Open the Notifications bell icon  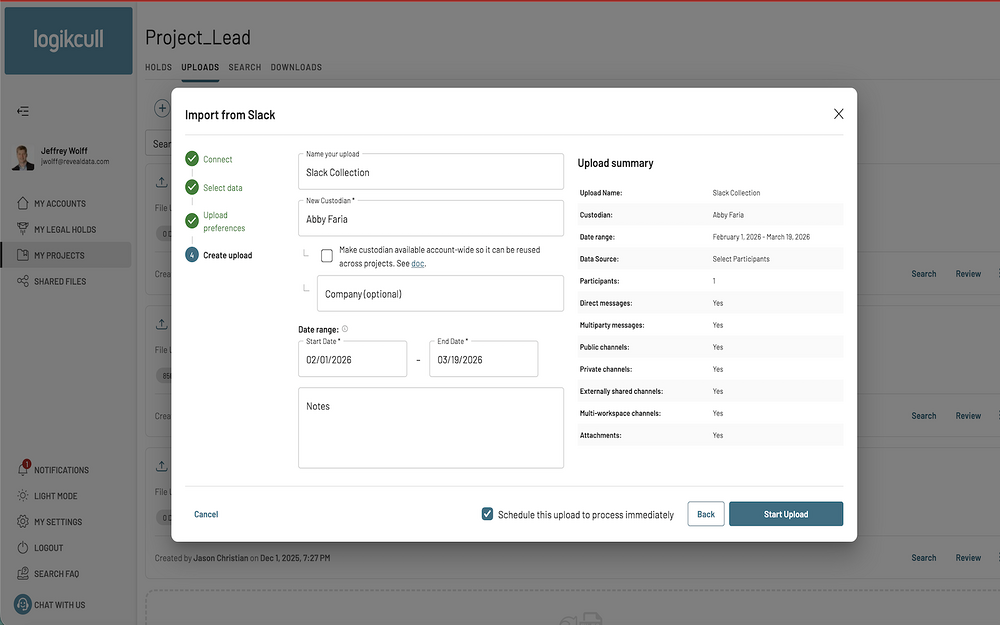pos(23,469)
